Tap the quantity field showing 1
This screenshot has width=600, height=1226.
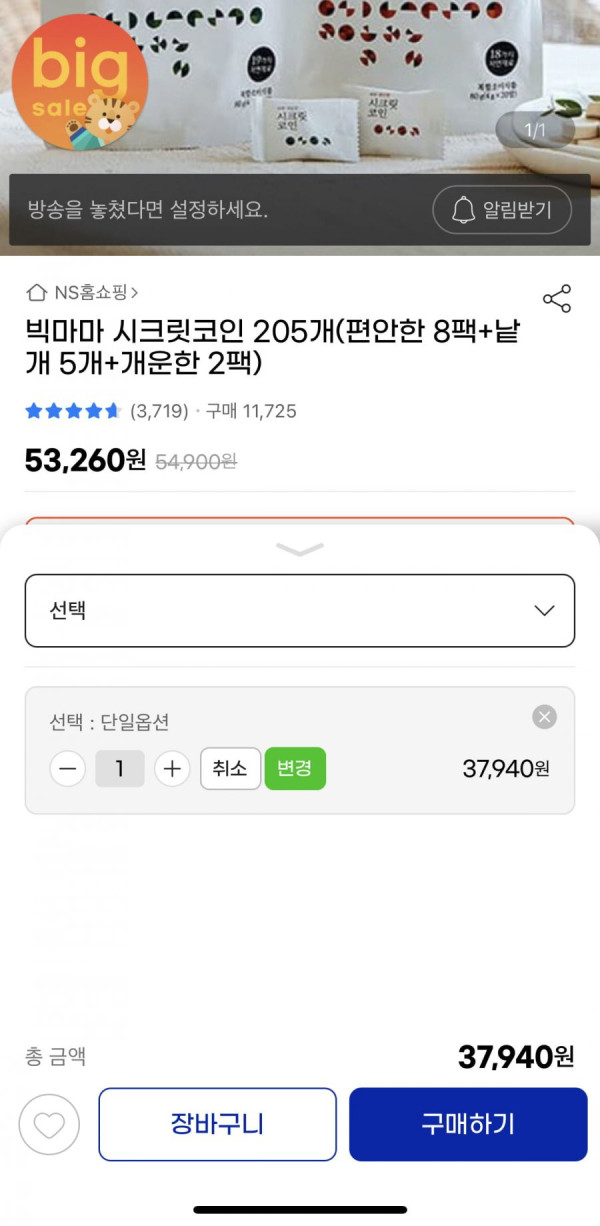[x=120, y=769]
